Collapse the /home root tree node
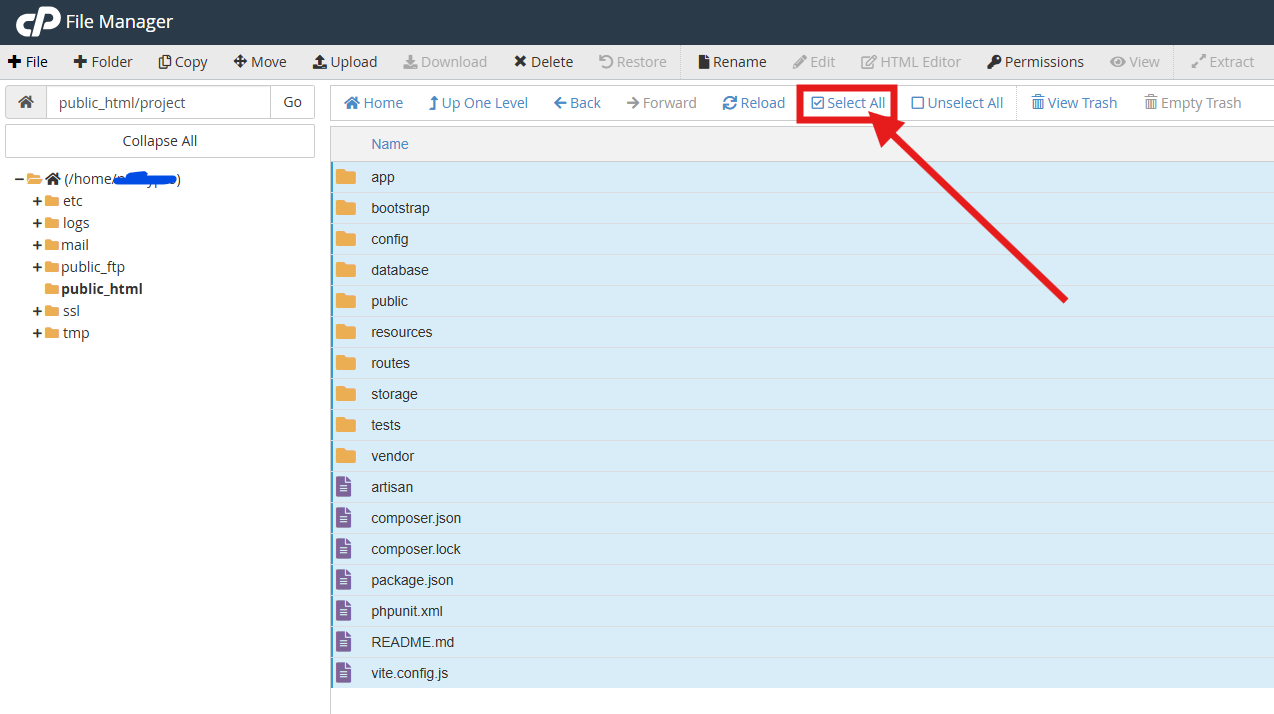This screenshot has width=1274, height=714. (x=19, y=179)
